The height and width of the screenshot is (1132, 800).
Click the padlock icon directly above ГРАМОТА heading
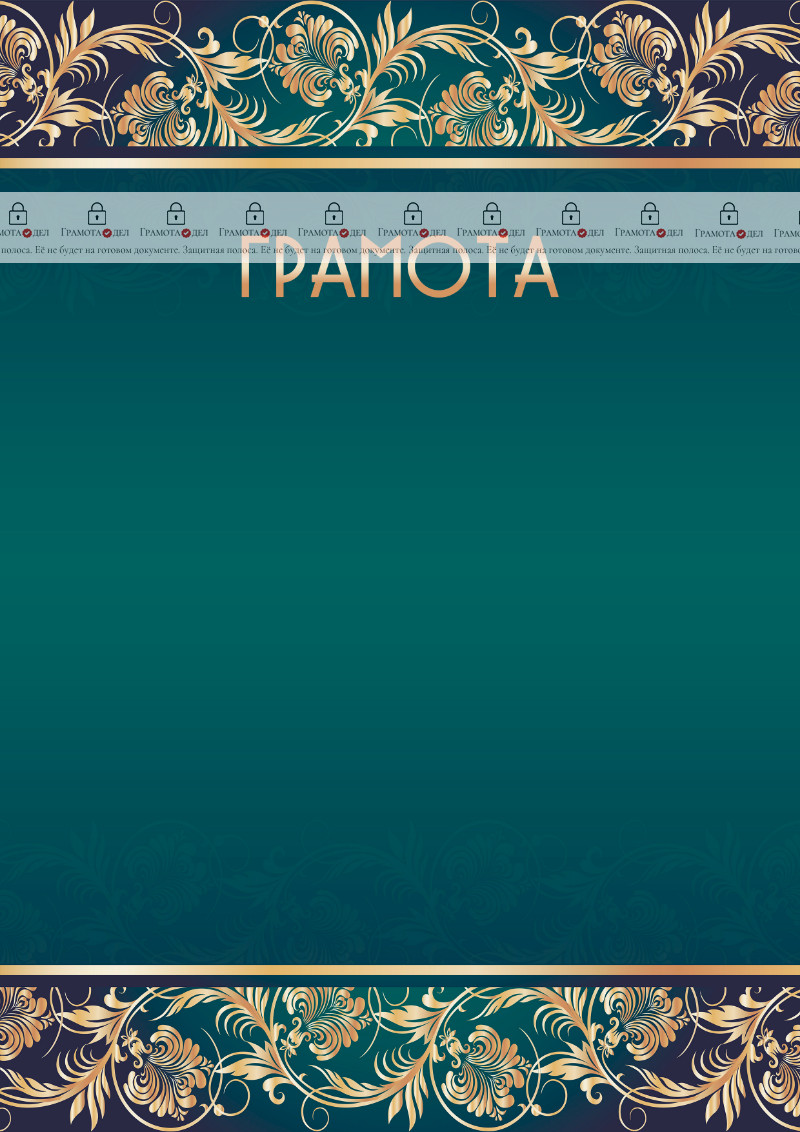[x=412, y=213]
